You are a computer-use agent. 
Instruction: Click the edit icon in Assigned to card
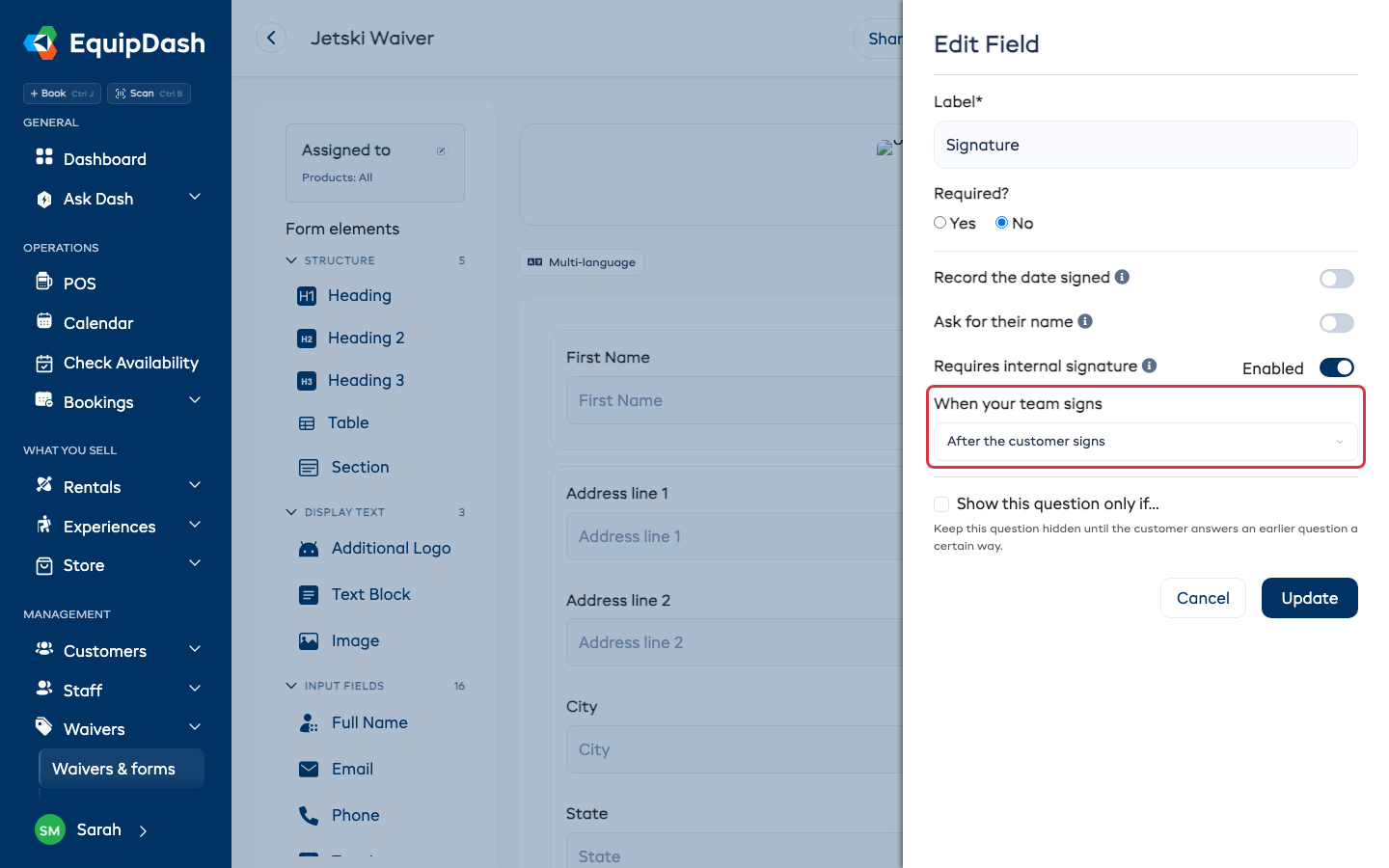click(x=441, y=151)
